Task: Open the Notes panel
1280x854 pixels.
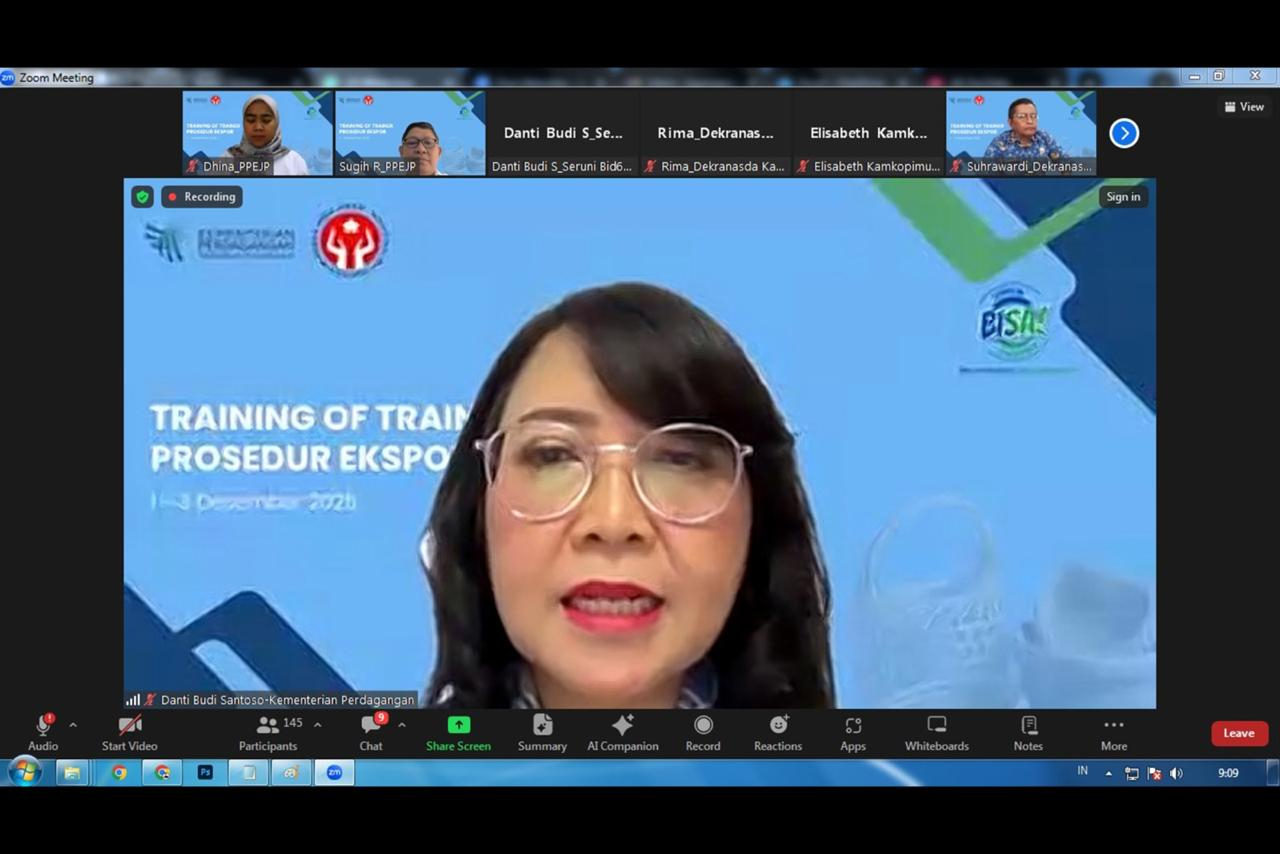Action: pos(1028,733)
